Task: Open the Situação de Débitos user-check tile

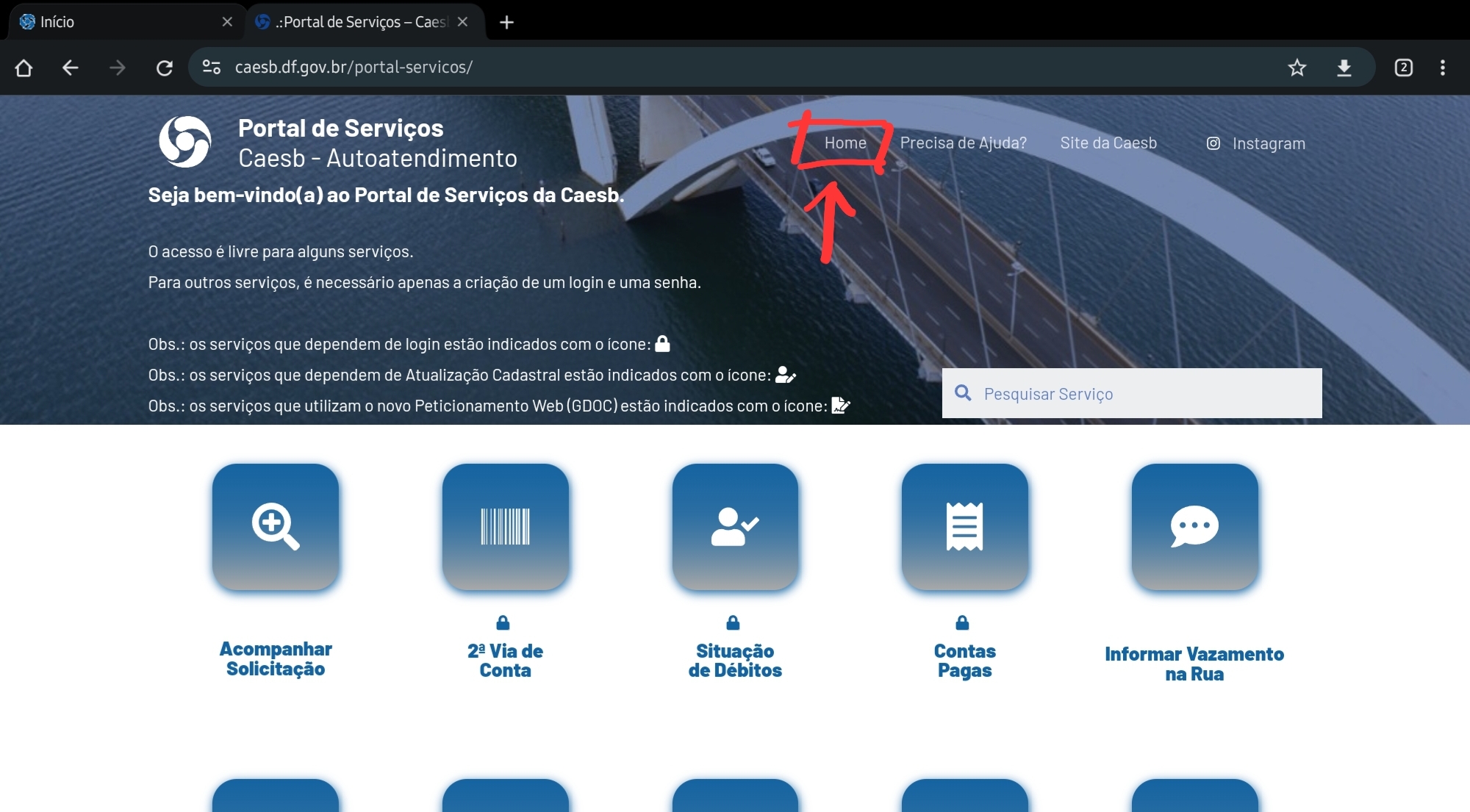Action: (735, 526)
